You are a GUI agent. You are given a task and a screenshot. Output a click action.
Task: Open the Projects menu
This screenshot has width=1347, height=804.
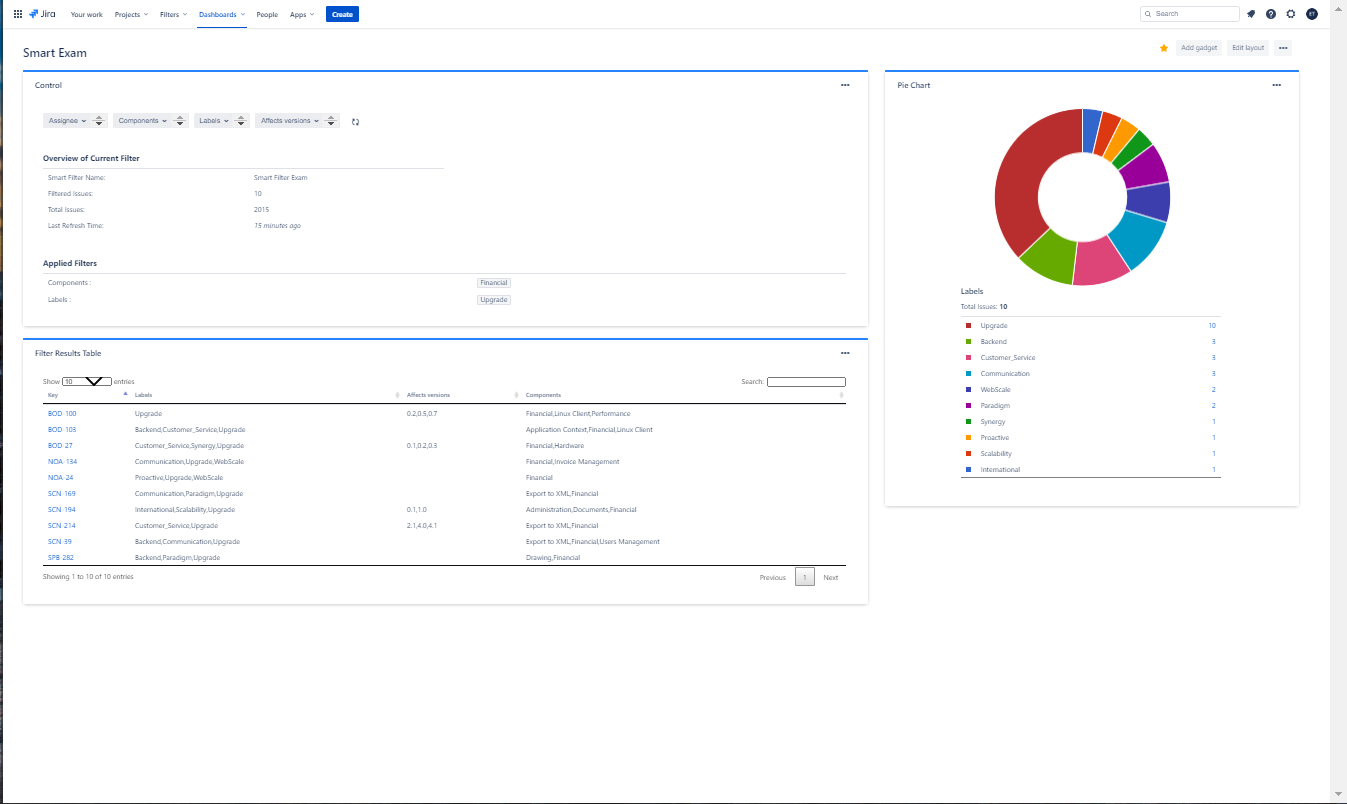pyautogui.click(x=131, y=15)
